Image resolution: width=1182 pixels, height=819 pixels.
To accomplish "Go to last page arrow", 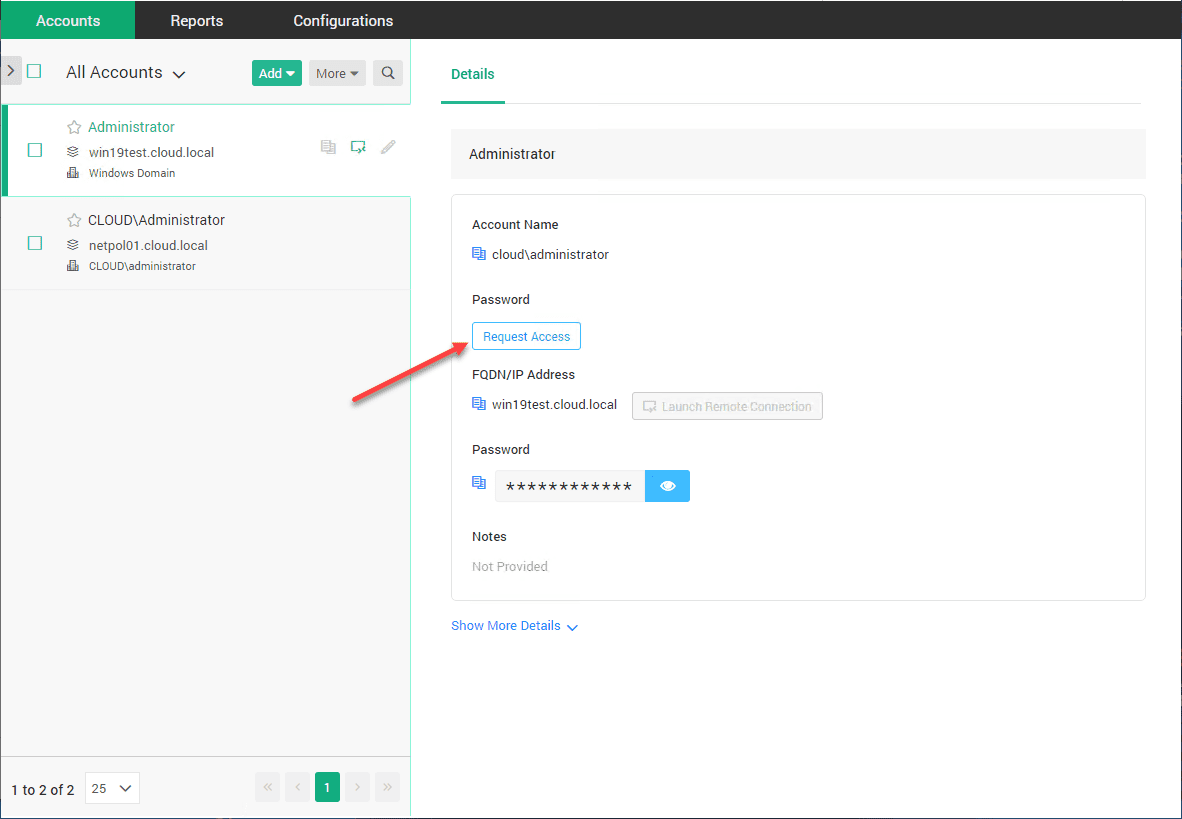I will [x=387, y=787].
